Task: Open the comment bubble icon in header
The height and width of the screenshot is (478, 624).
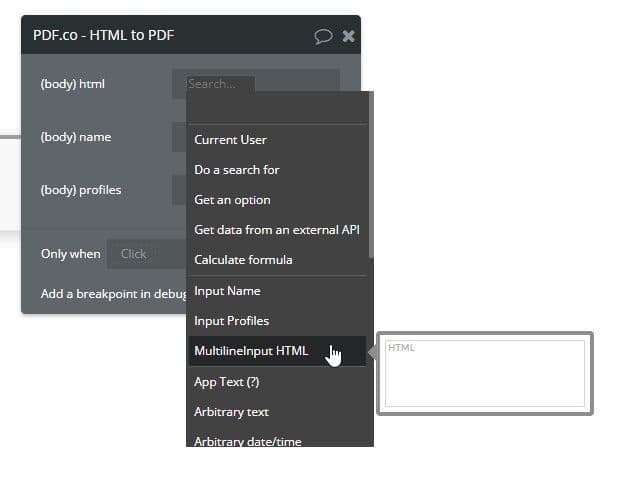Action: (x=323, y=36)
